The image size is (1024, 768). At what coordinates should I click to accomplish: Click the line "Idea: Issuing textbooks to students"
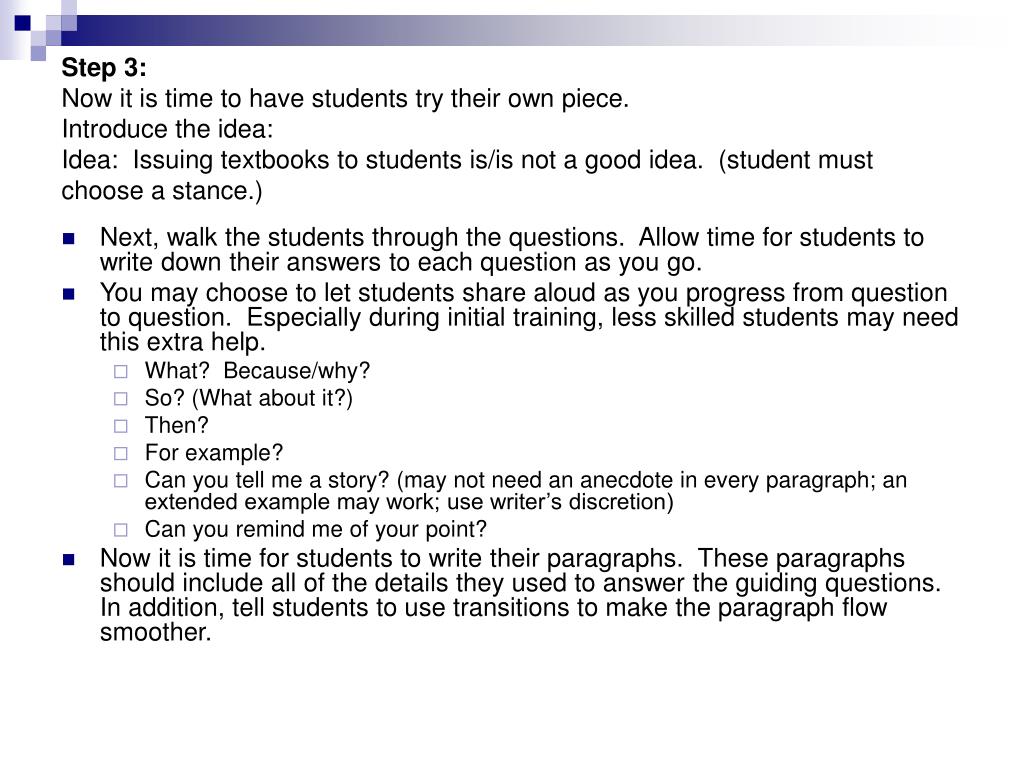pos(467,160)
